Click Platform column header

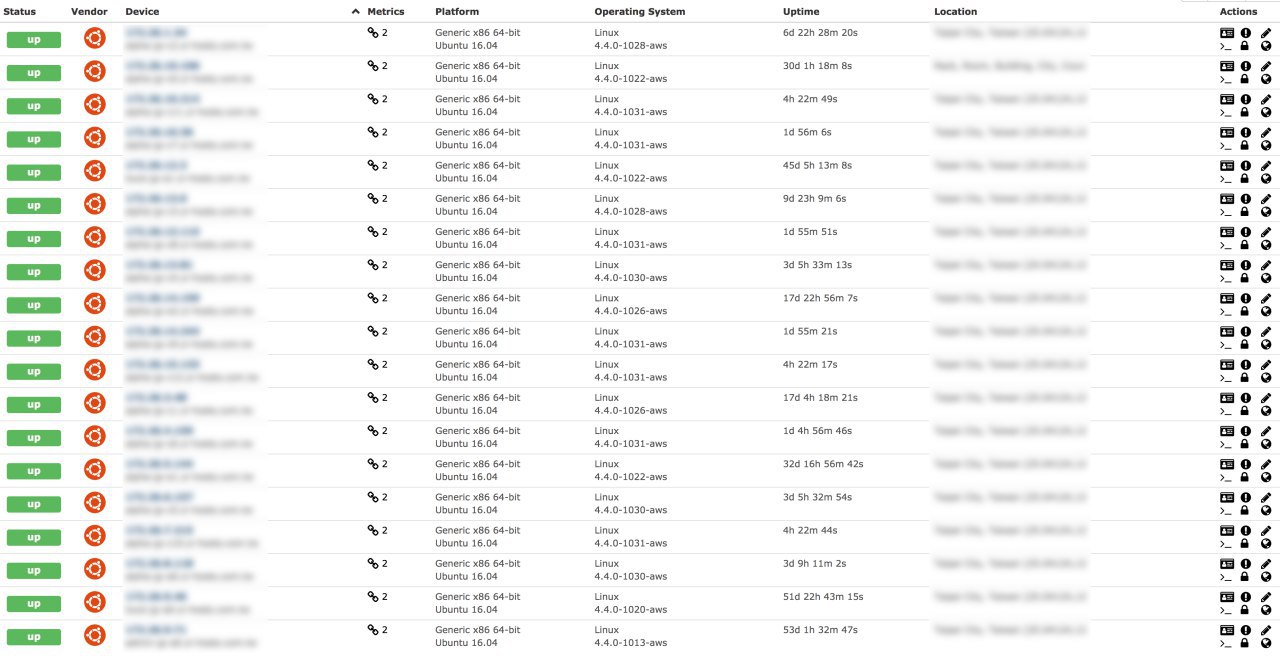point(457,12)
